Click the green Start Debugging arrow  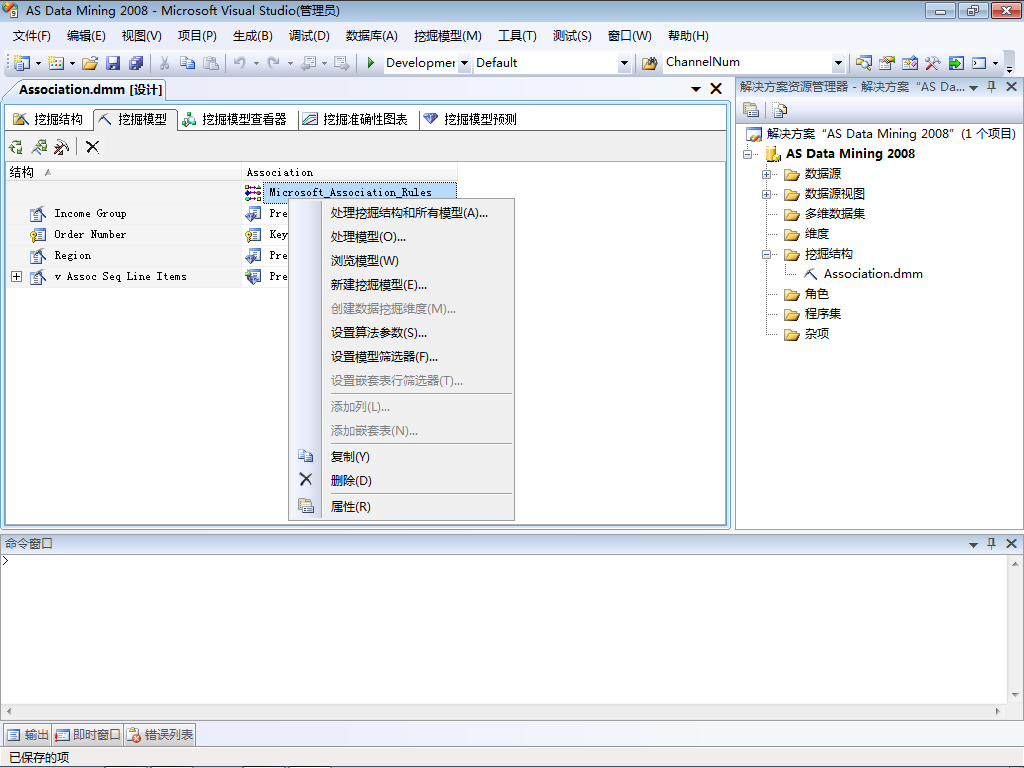click(371, 63)
